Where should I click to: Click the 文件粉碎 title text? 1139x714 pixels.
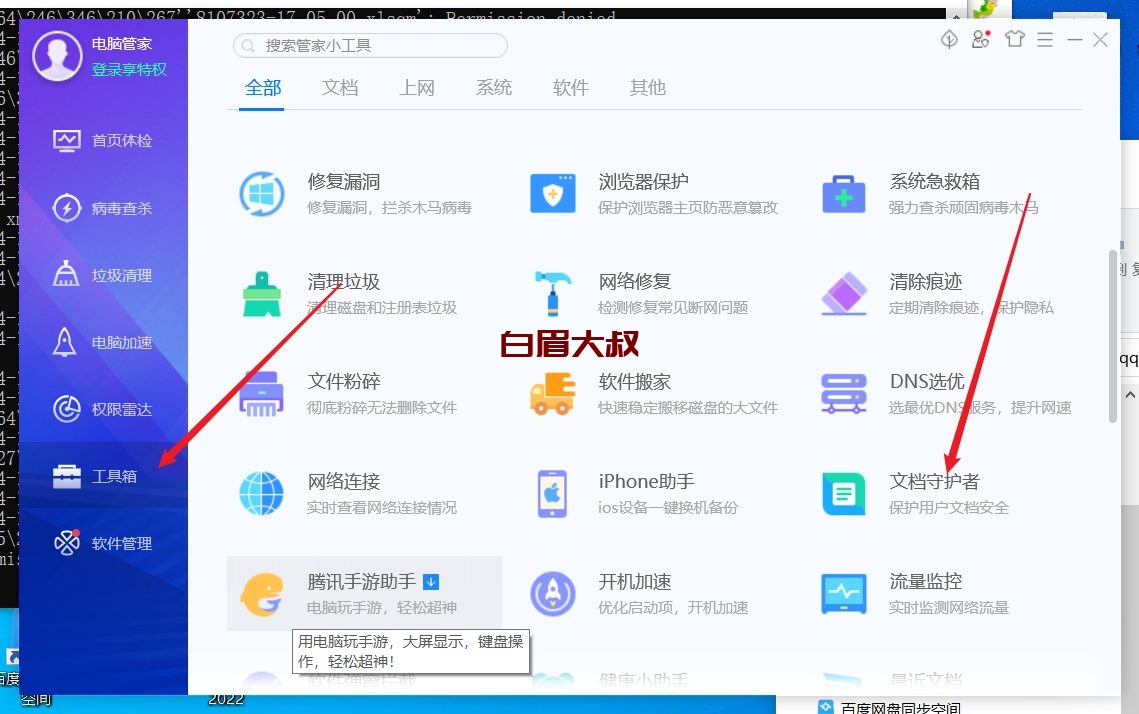click(344, 381)
